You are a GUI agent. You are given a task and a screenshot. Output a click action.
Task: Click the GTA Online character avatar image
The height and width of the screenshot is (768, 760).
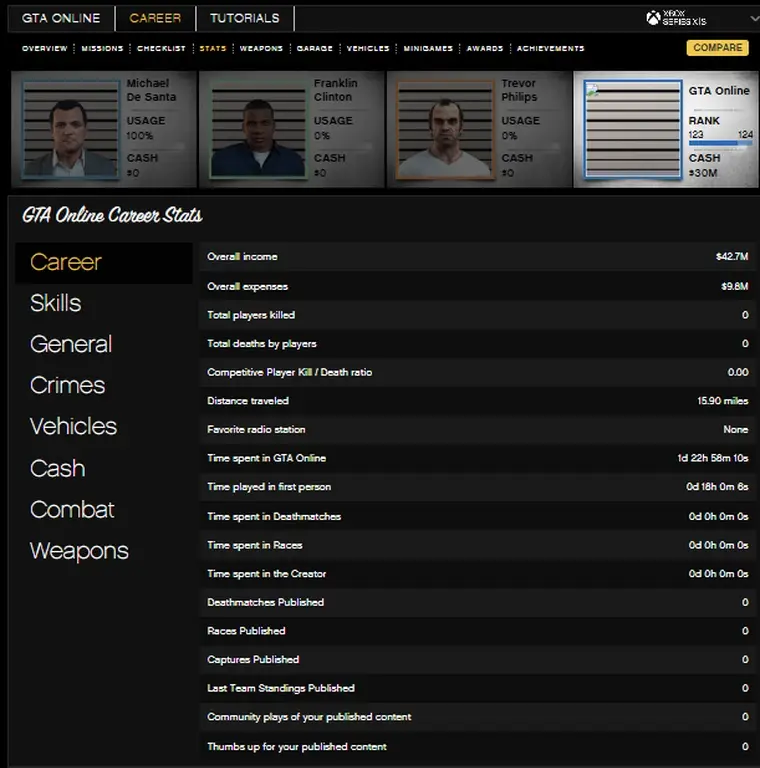pos(631,130)
